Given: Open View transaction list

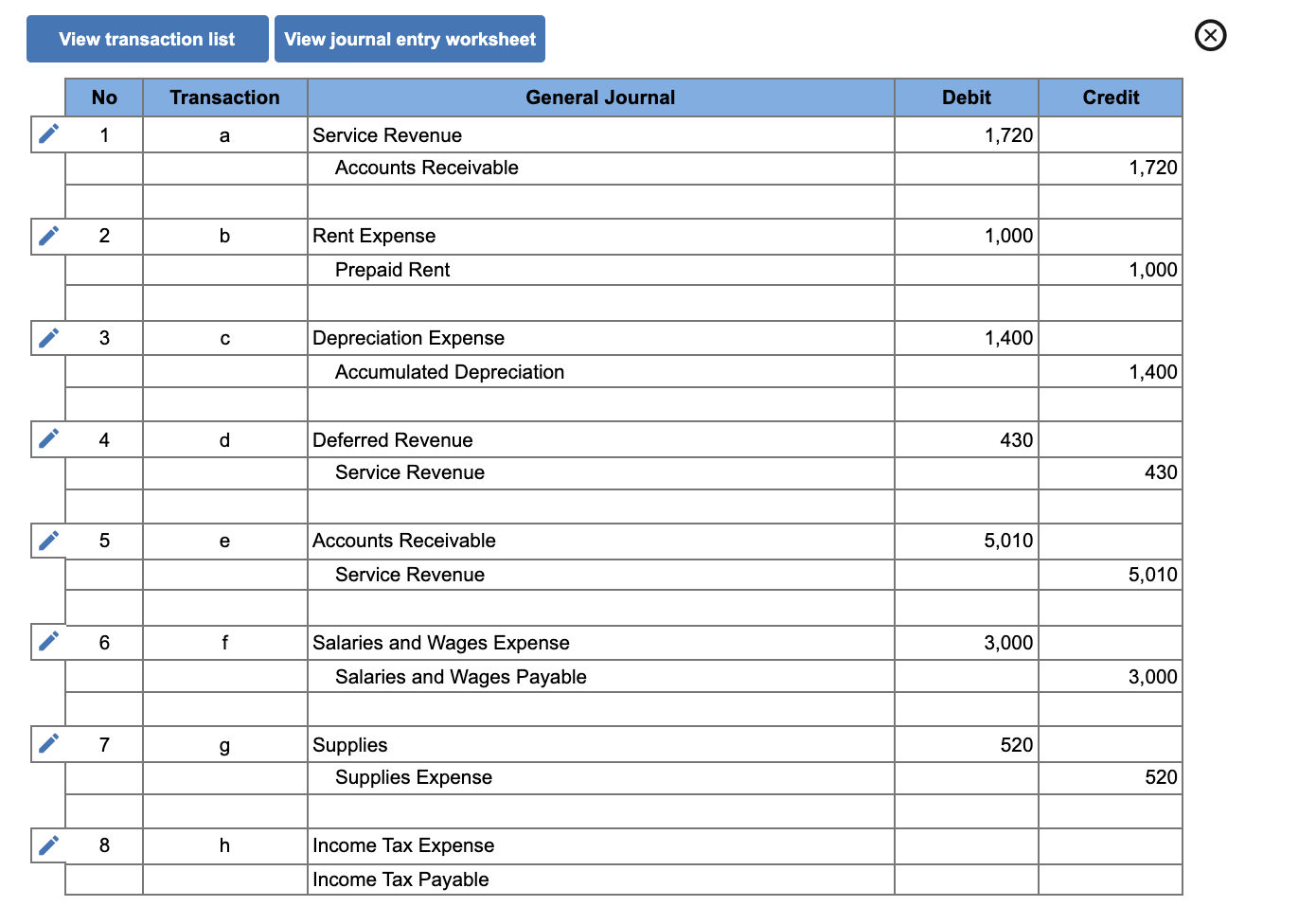Looking at the screenshot, I should (147, 39).
